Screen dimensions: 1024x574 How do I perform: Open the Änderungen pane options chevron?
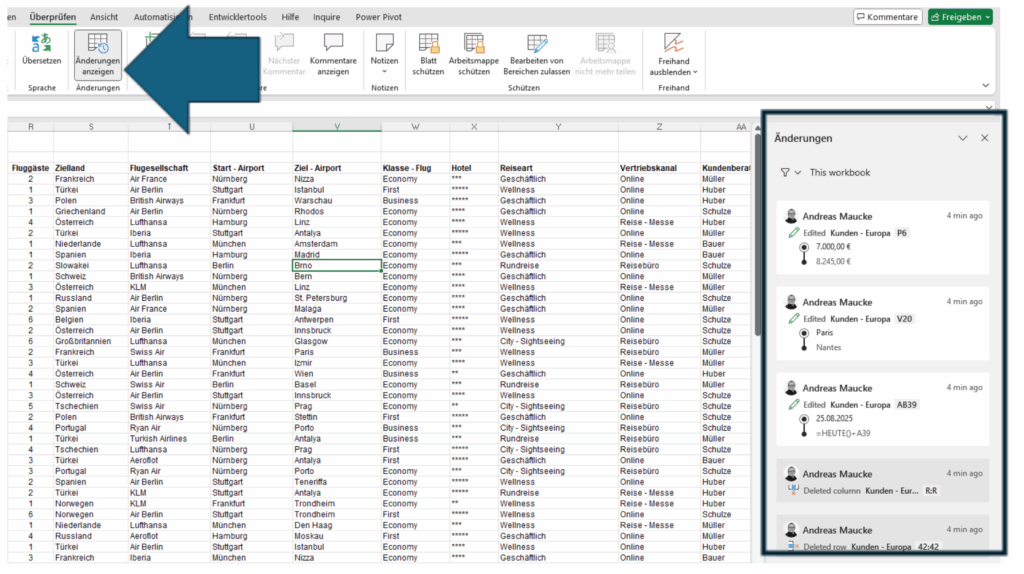pyautogui.click(x=963, y=138)
